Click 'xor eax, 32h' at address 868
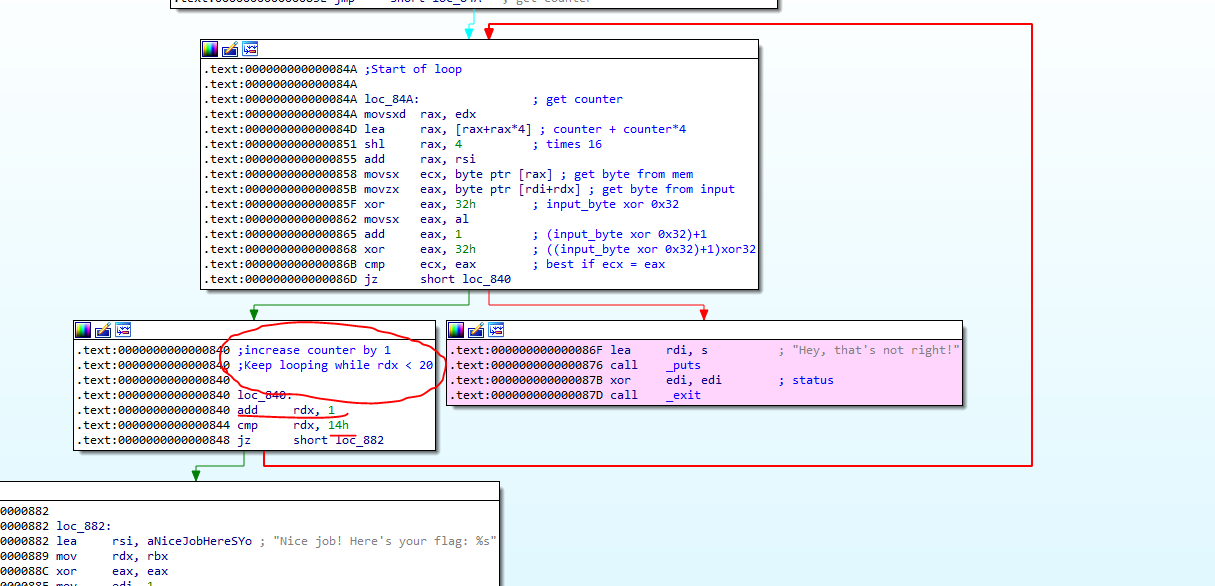1215x586 pixels. point(420,249)
